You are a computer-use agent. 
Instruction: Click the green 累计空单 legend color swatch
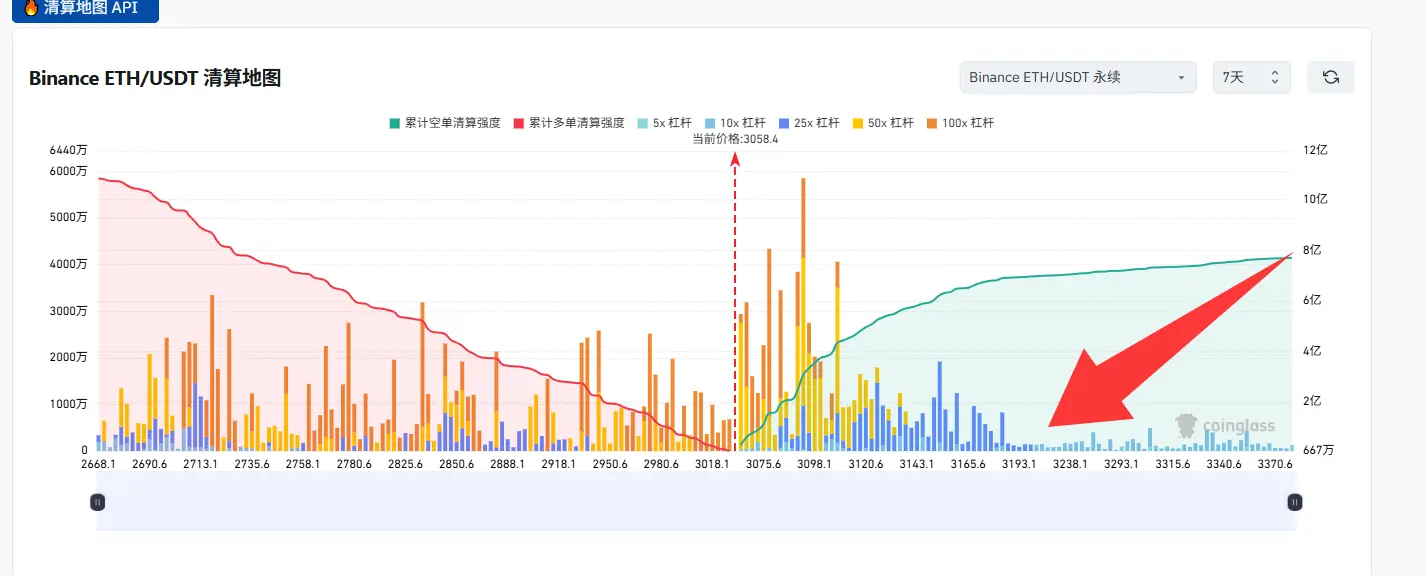tap(395, 123)
